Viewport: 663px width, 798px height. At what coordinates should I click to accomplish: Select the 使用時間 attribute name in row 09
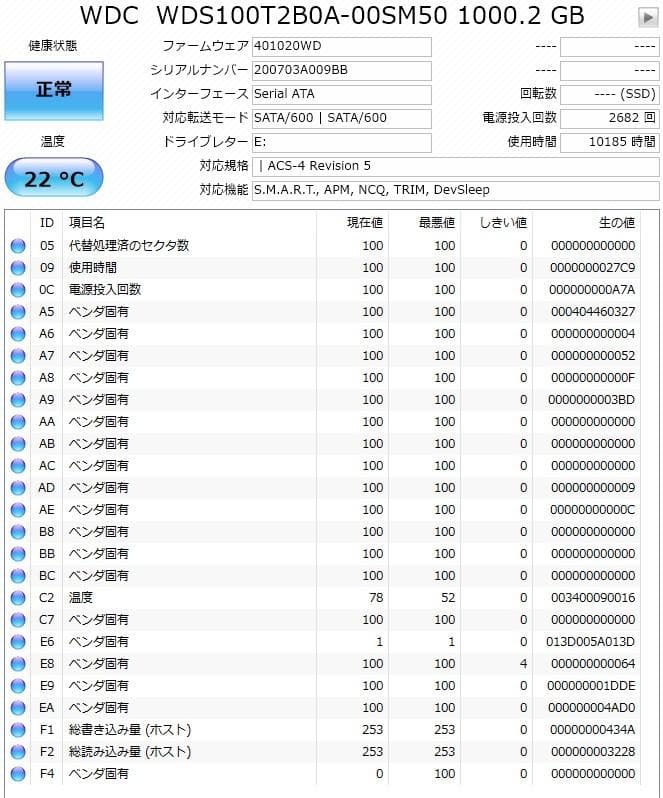pos(93,268)
